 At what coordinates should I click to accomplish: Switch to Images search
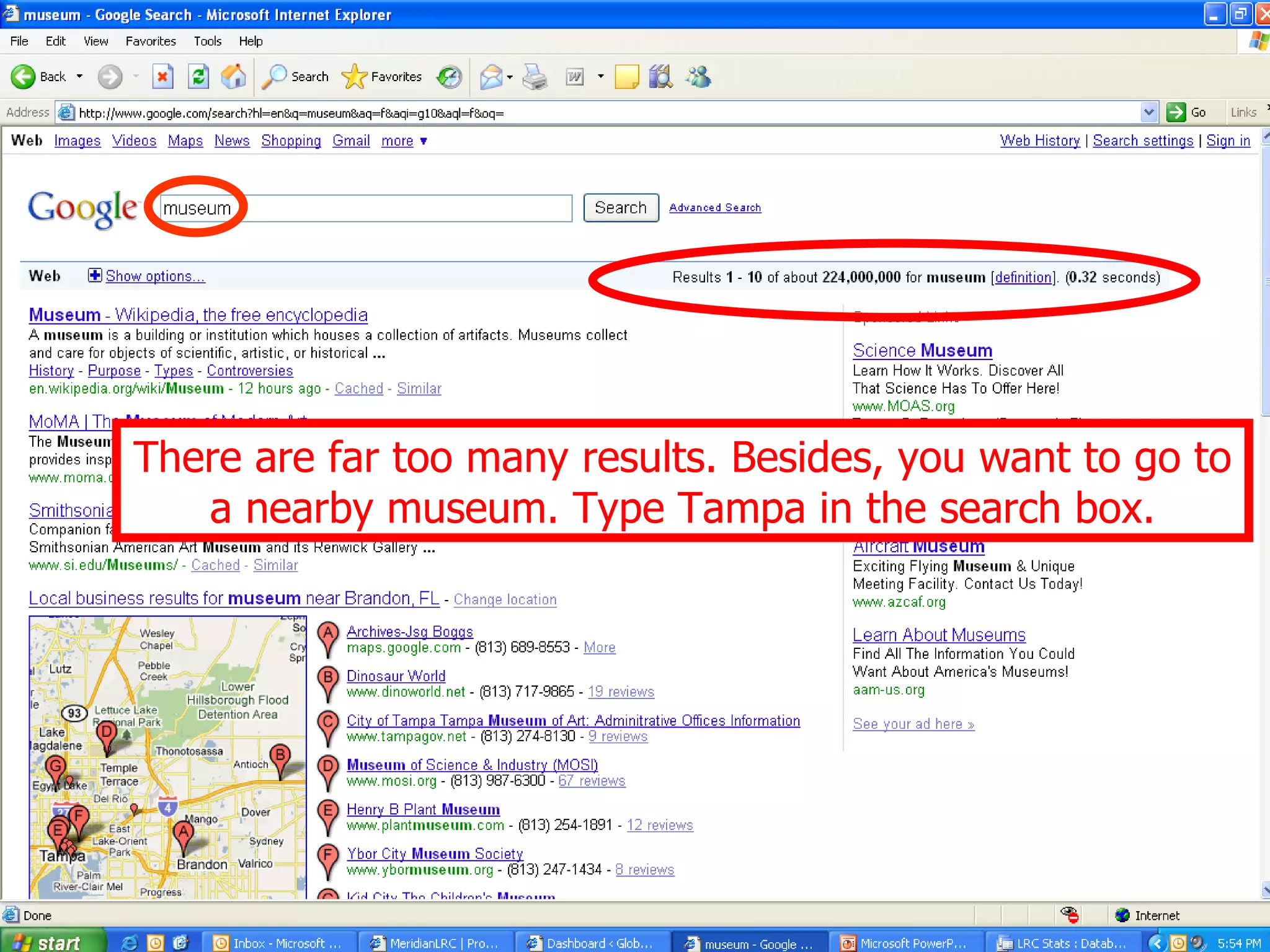point(78,141)
